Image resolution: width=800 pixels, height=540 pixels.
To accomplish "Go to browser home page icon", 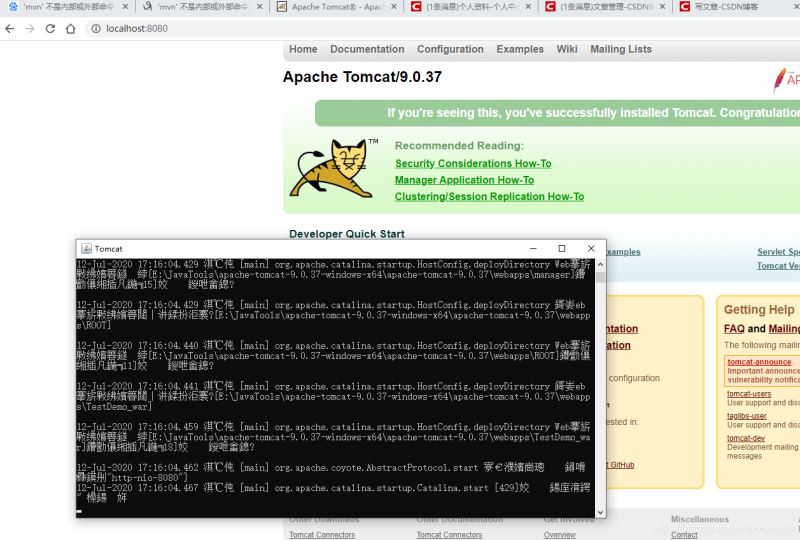I will click(71, 29).
